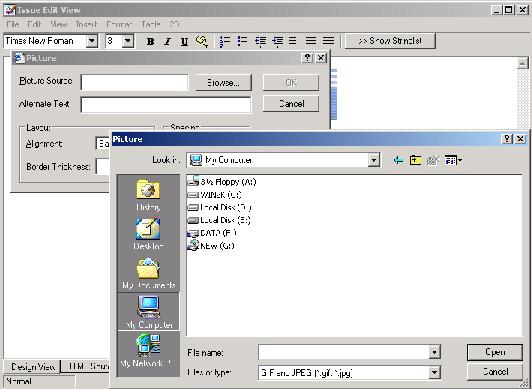
Task: Click the Alternate Text input field
Action: 166,104
